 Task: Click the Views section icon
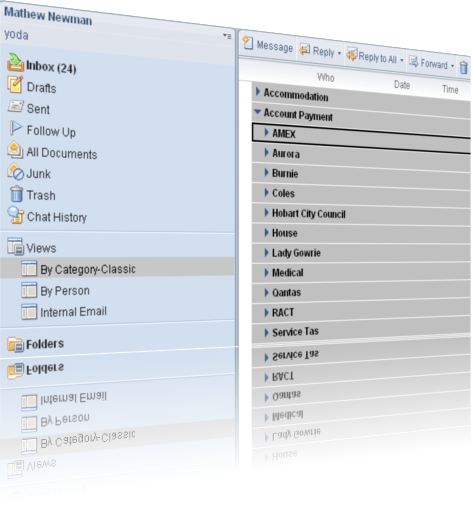(15, 246)
